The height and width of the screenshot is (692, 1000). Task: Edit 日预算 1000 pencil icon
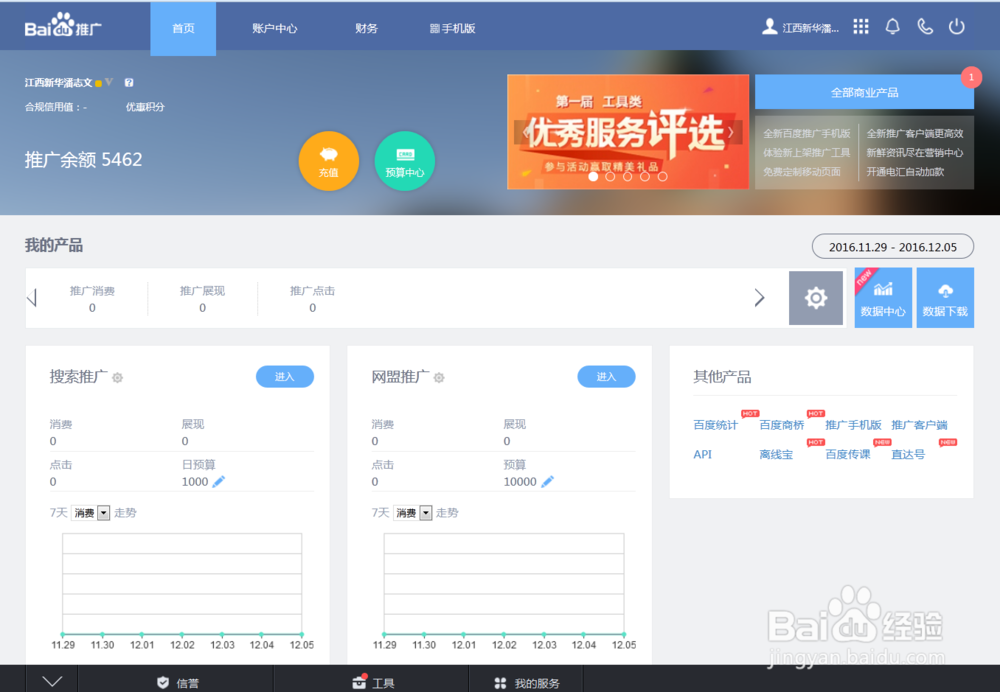click(219, 482)
